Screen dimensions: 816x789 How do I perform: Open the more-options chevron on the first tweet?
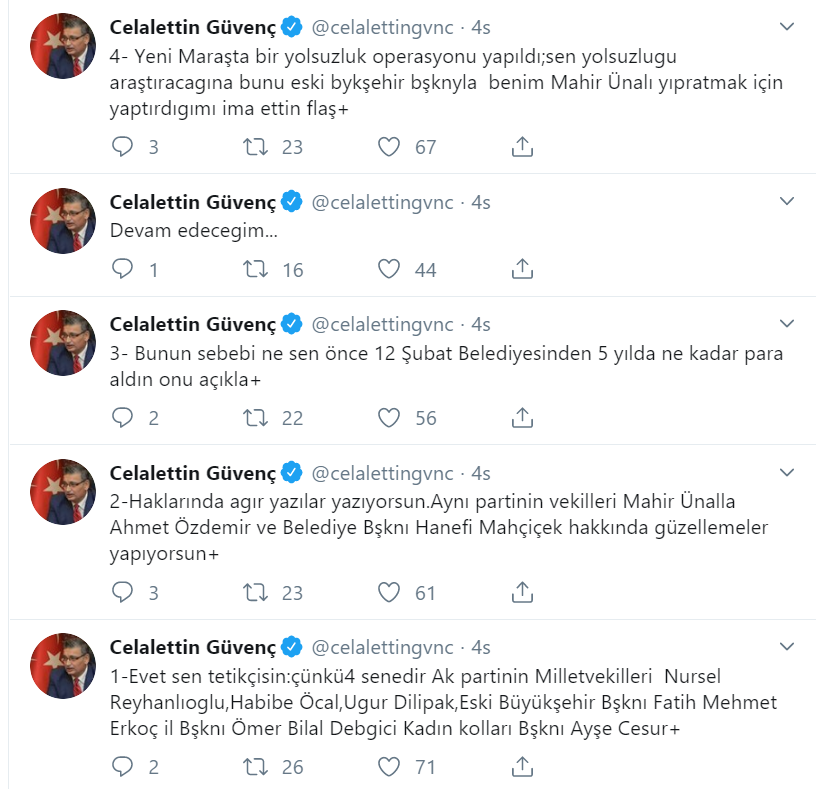(788, 24)
